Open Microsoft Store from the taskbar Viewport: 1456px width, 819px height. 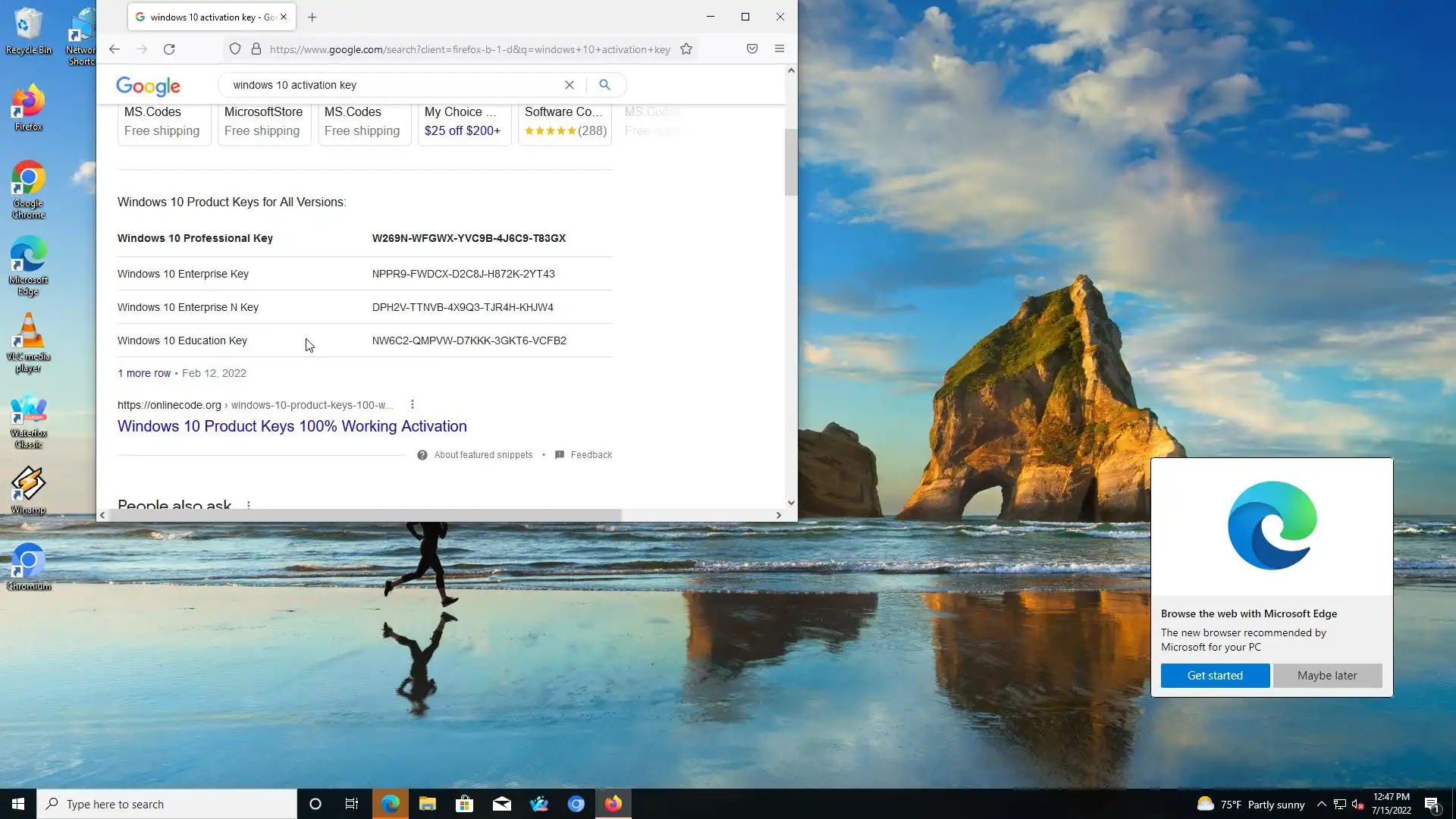click(464, 804)
